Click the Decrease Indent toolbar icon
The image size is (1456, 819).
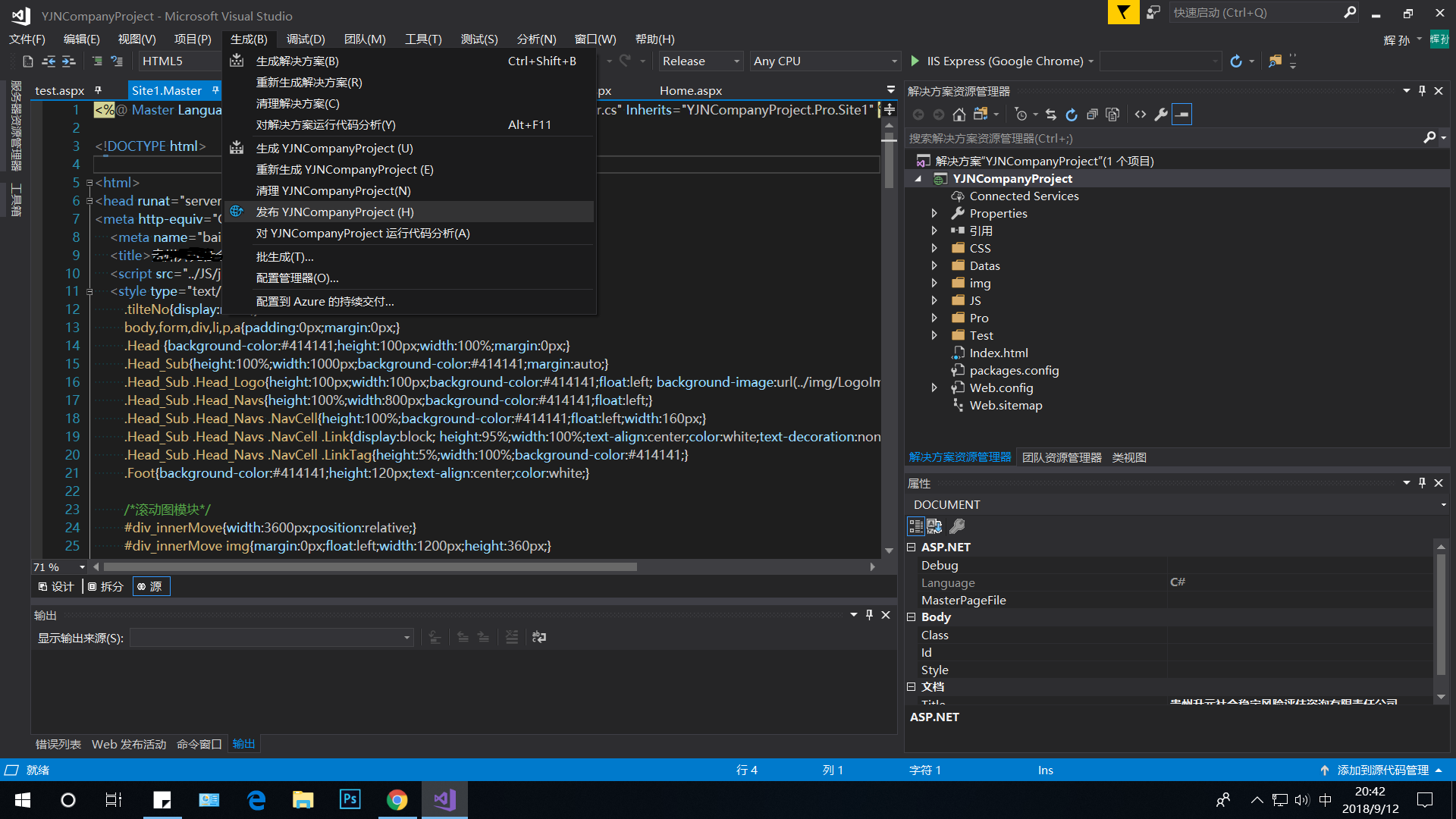pos(49,61)
